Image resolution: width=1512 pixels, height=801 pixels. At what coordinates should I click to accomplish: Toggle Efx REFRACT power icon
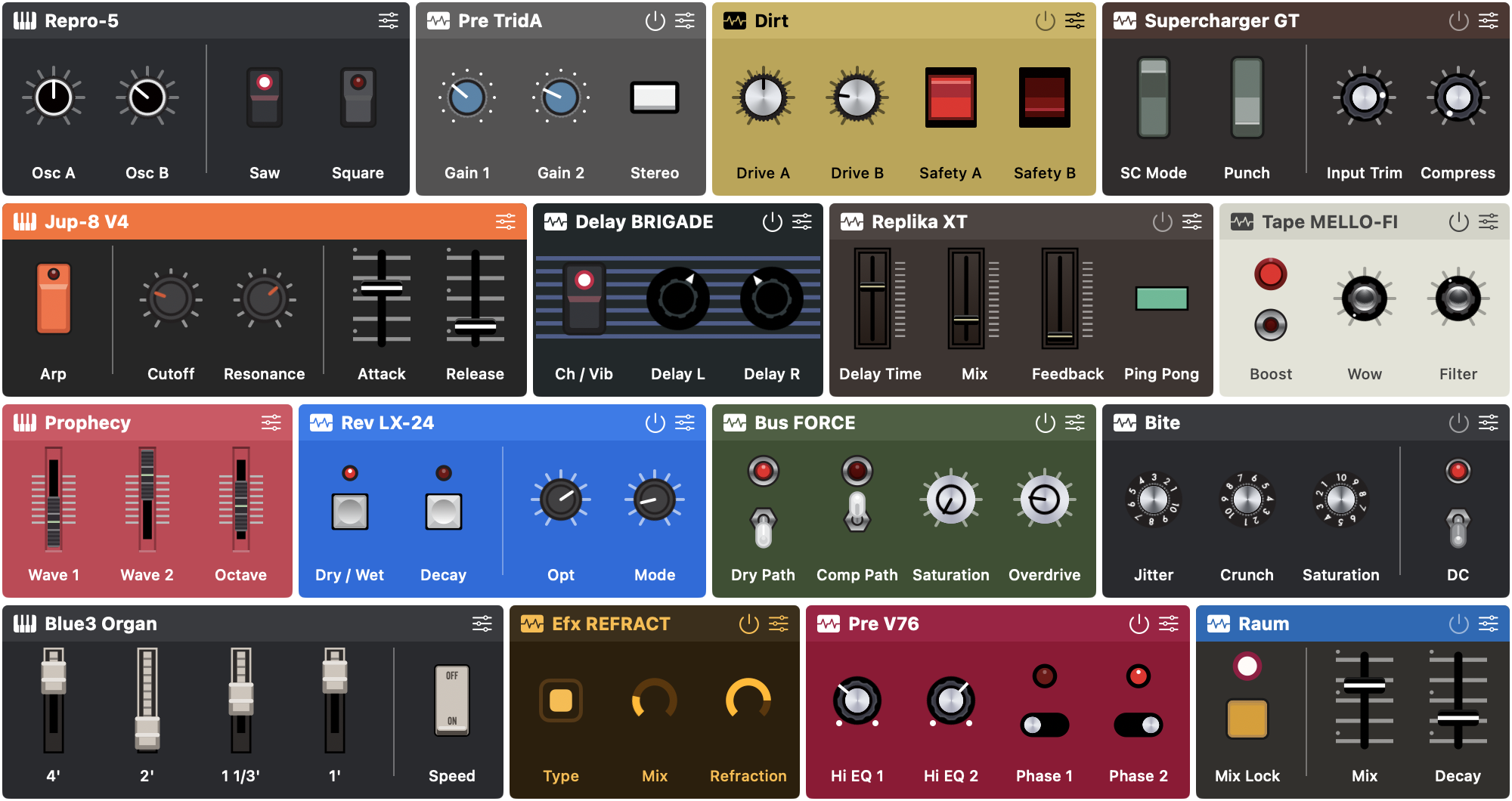(x=748, y=623)
